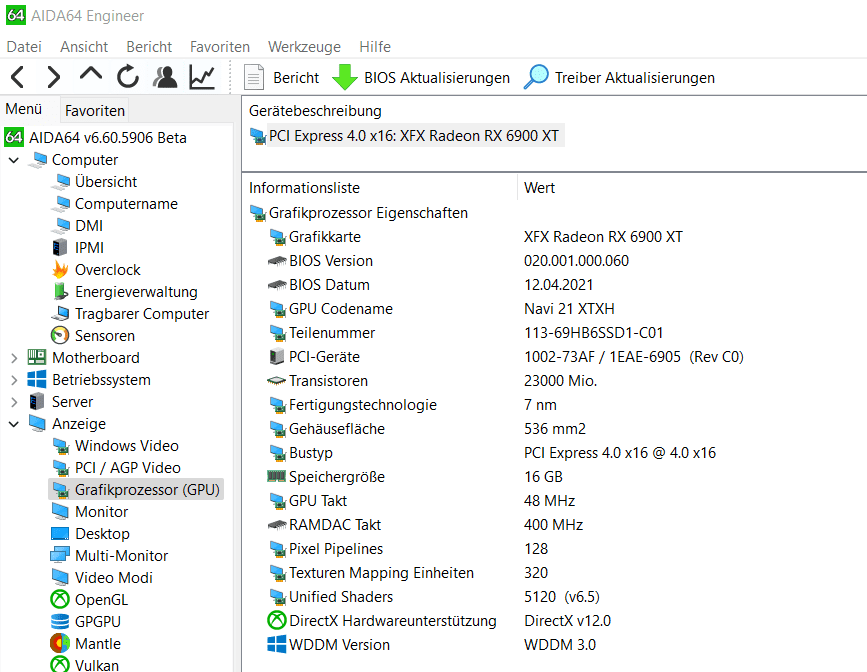Click the OpenGL Xbox-style icon

(x=60, y=599)
